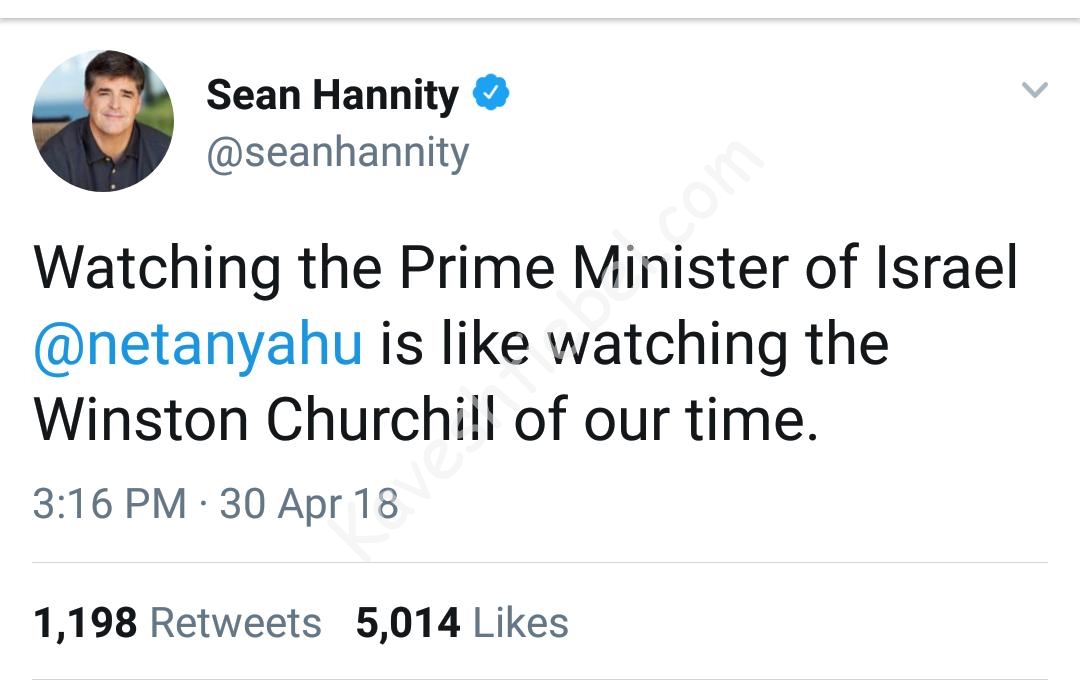Click the "Sean Hannity" display name

(332, 95)
